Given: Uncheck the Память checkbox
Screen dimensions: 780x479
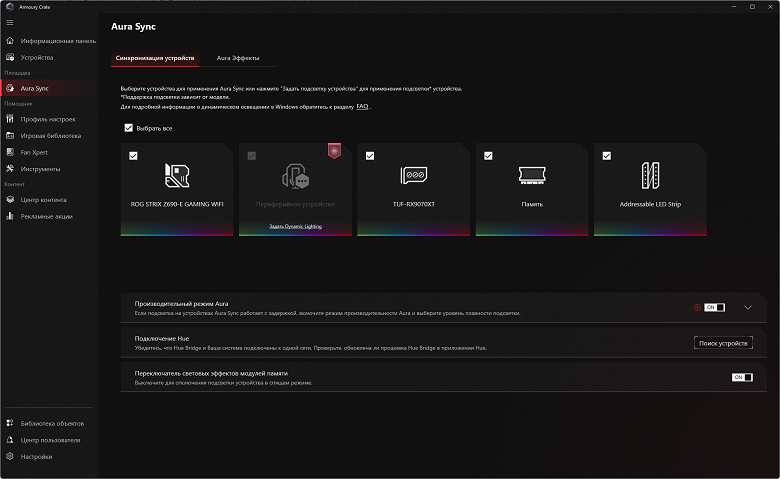Looking at the screenshot, I should pos(488,156).
